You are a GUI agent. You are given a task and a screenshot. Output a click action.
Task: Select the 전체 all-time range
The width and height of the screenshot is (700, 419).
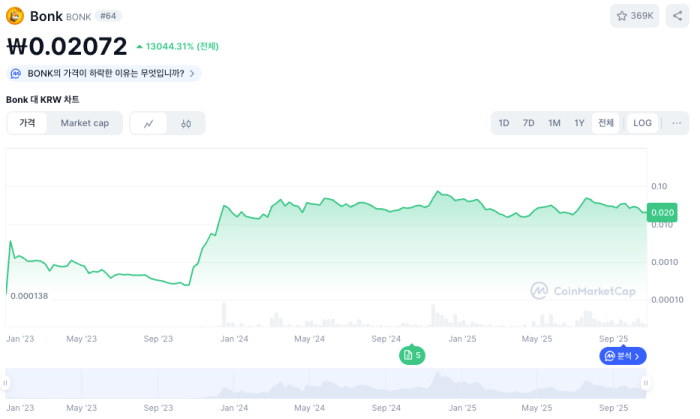click(606, 123)
